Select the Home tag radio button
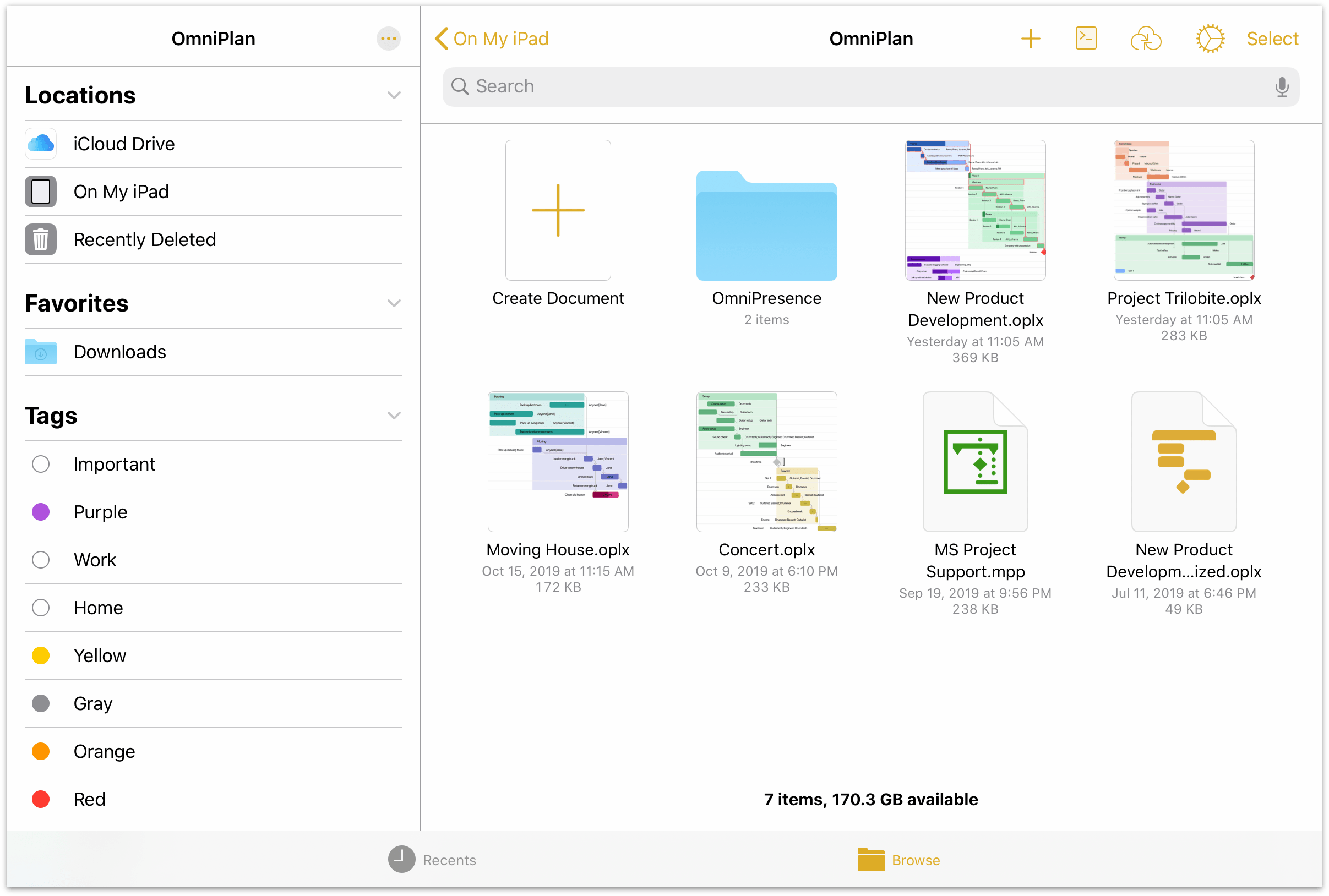This screenshot has width=1329, height=896. 40,607
